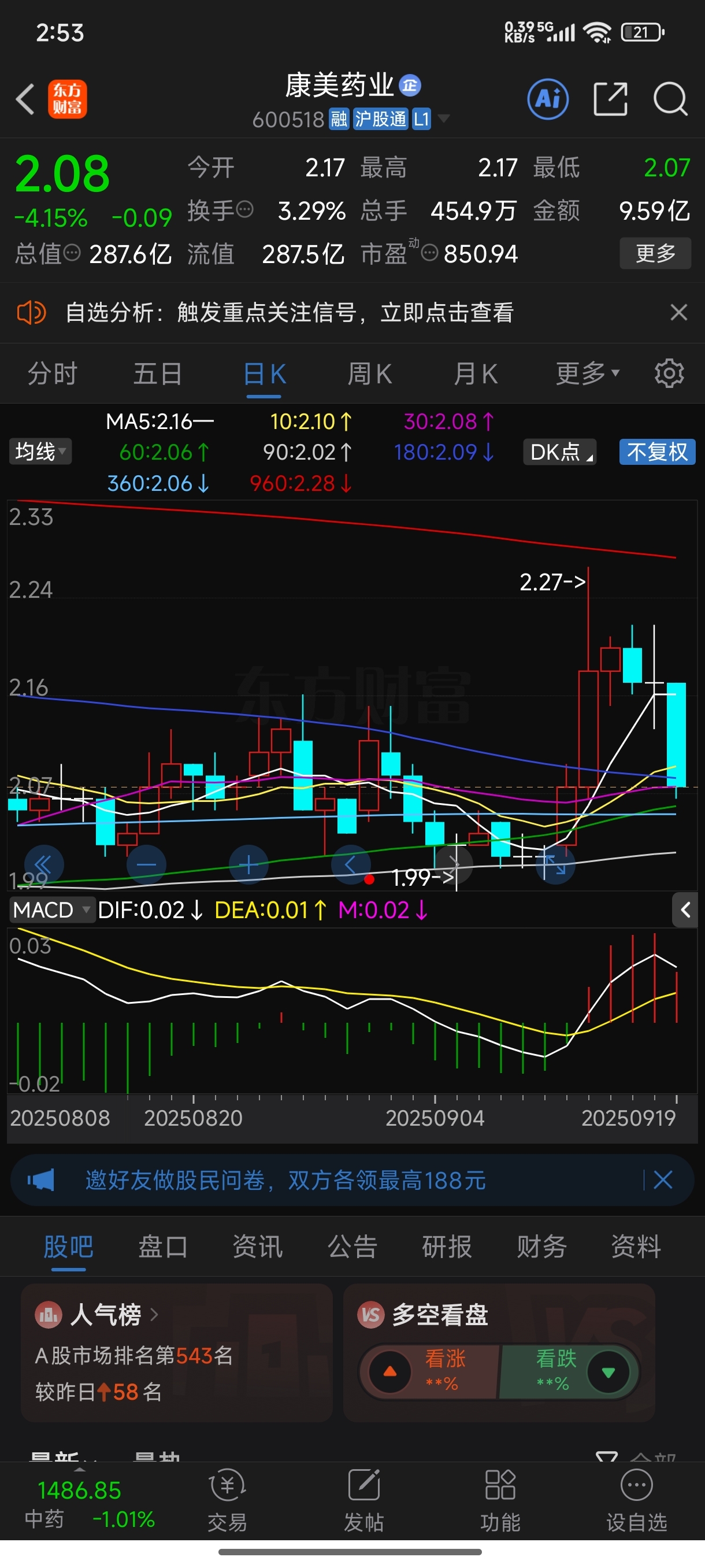
Task: Close the 股民问卷 promotion banner
Action: 662,1179
